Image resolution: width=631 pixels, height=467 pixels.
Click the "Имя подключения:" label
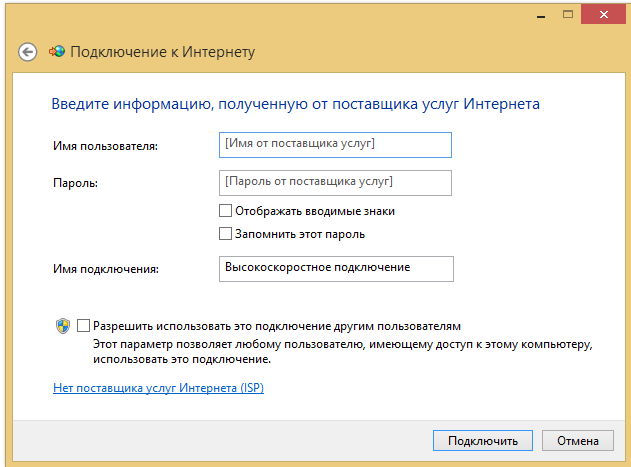point(107,269)
